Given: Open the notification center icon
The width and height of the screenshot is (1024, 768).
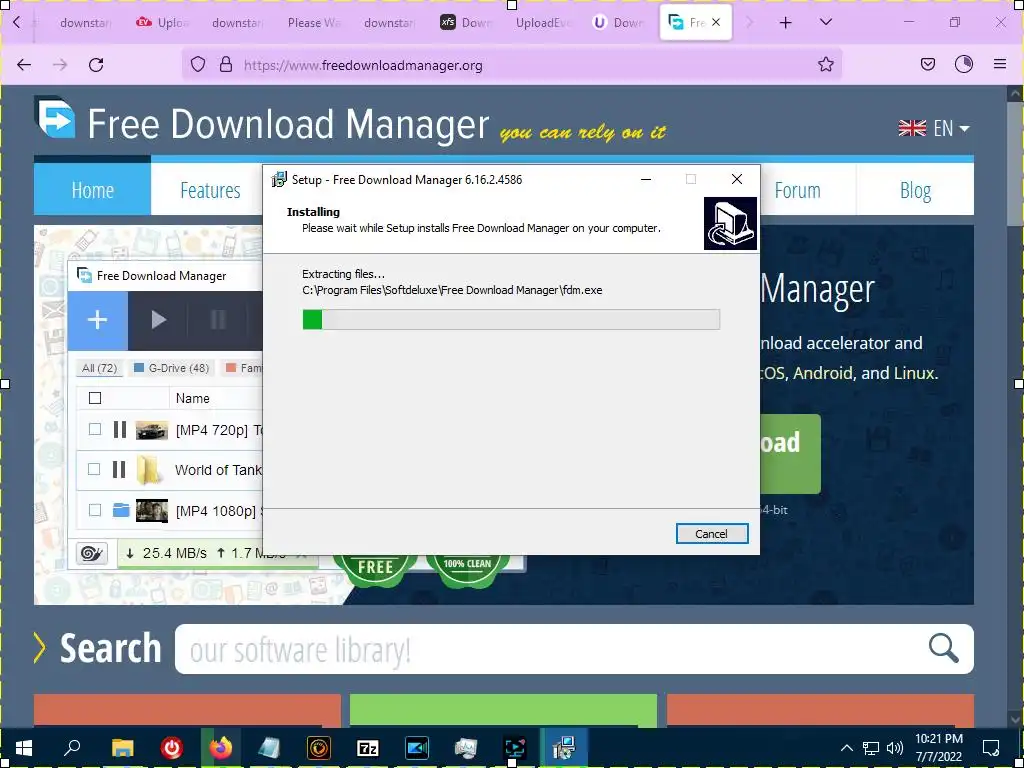Looking at the screenshot, I should click(991, 748).
